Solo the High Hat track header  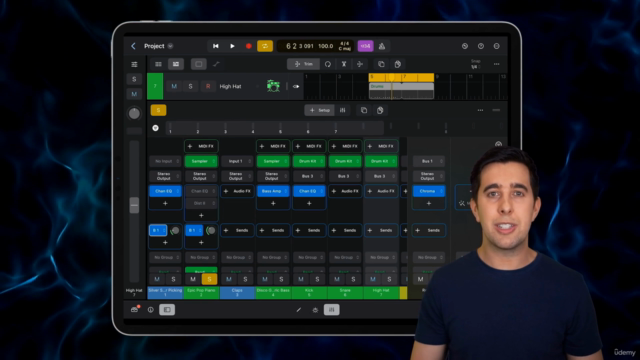pyautogui.click(x=190, y=86)
